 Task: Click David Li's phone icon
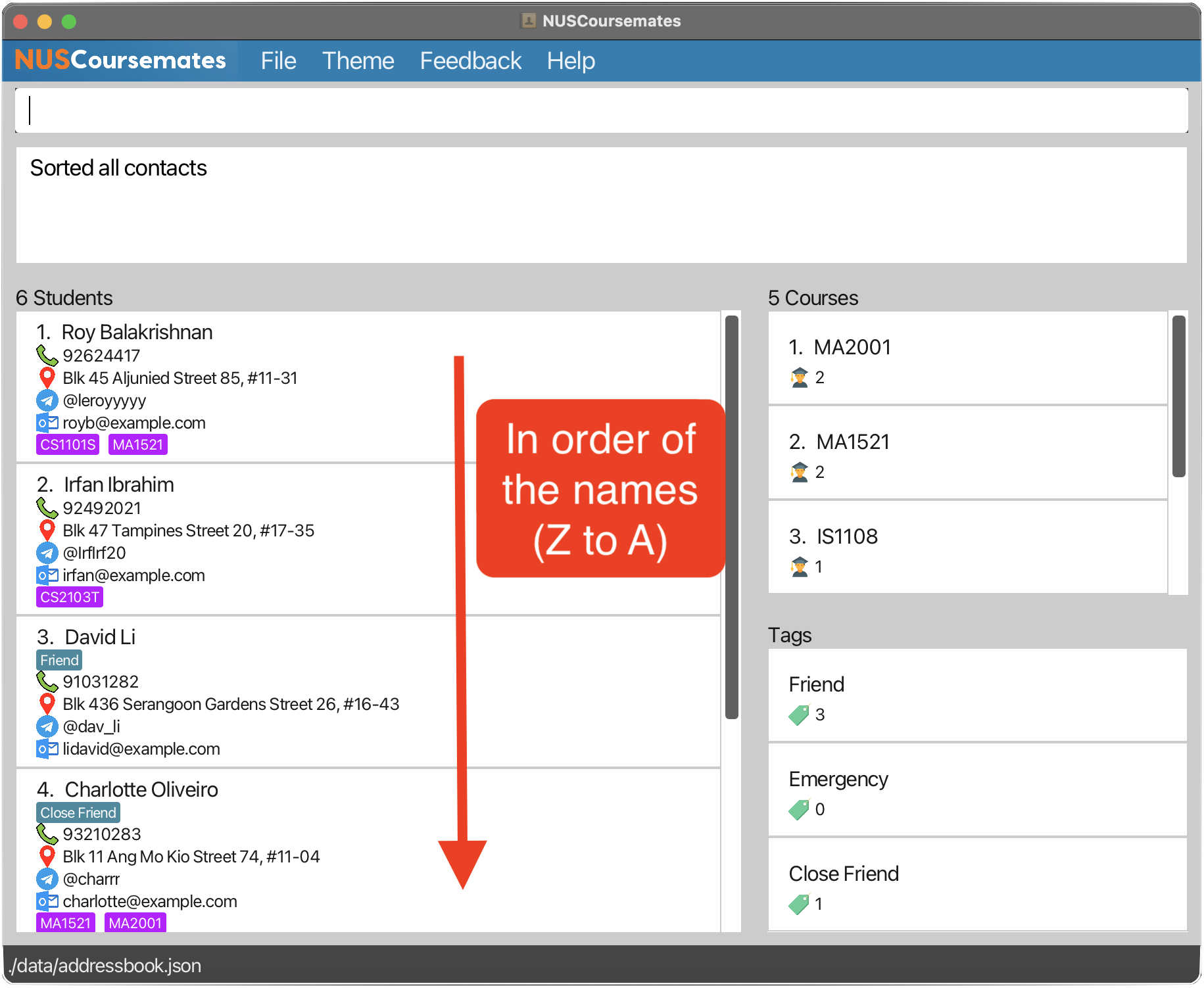47,682
